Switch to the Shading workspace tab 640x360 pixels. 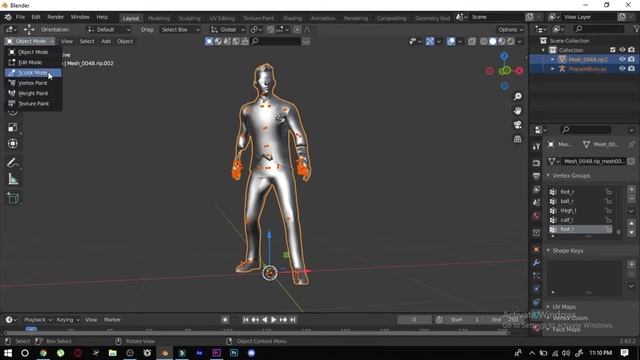pyautogui.click(x=292, y=18)
